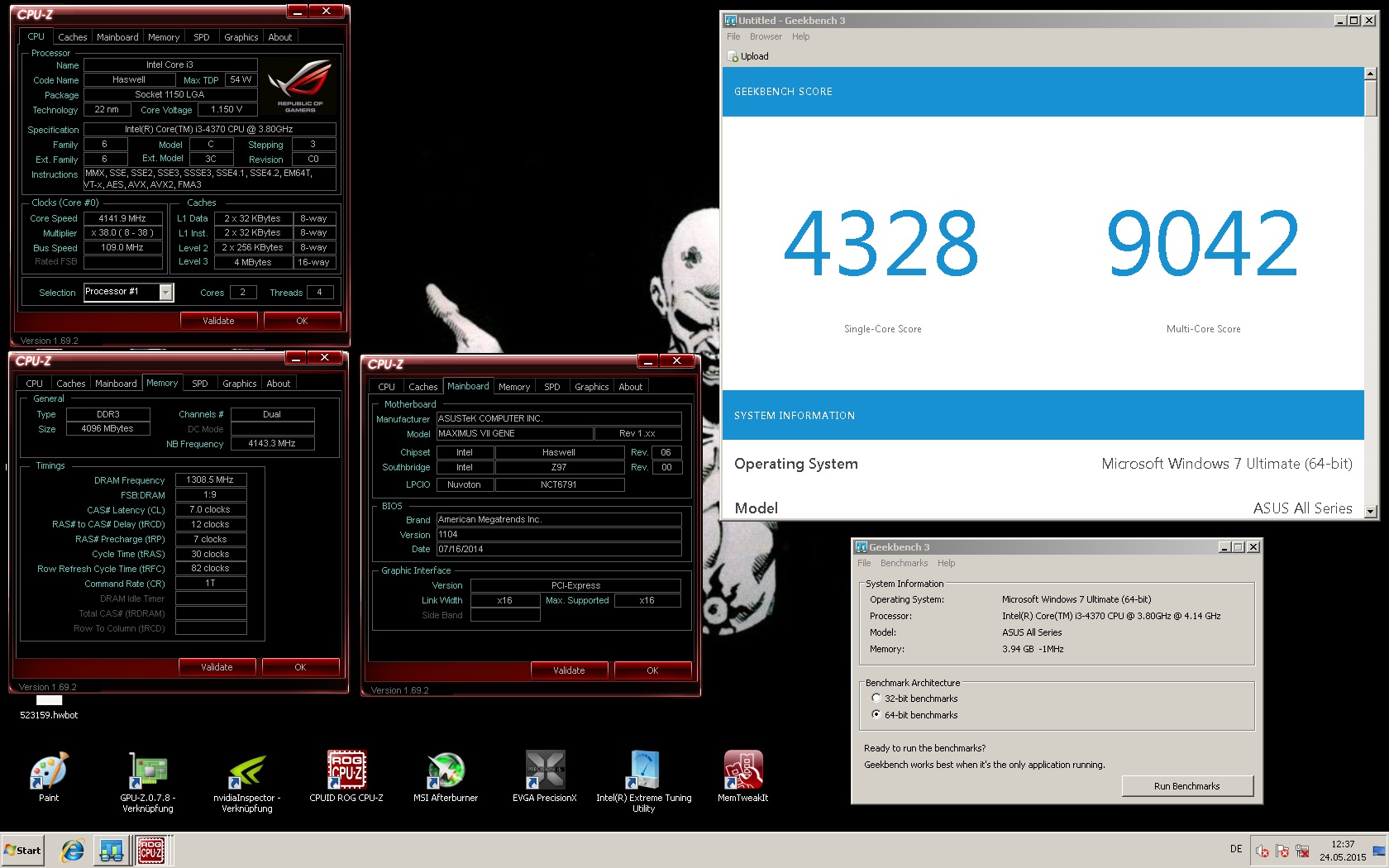Open the Paint desktop shortcut
The width and height of the screenshot is (1389, 868).
tap(49, 775)
